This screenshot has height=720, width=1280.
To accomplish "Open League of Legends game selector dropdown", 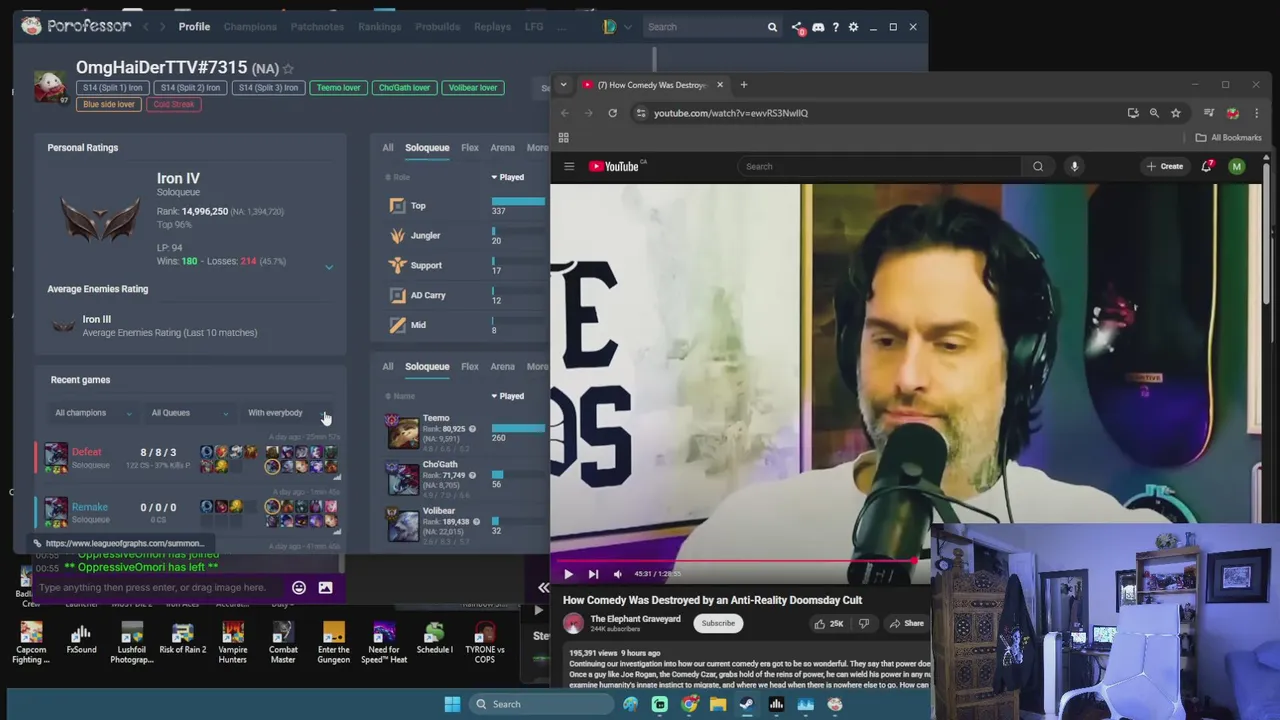I will [616, 27].
